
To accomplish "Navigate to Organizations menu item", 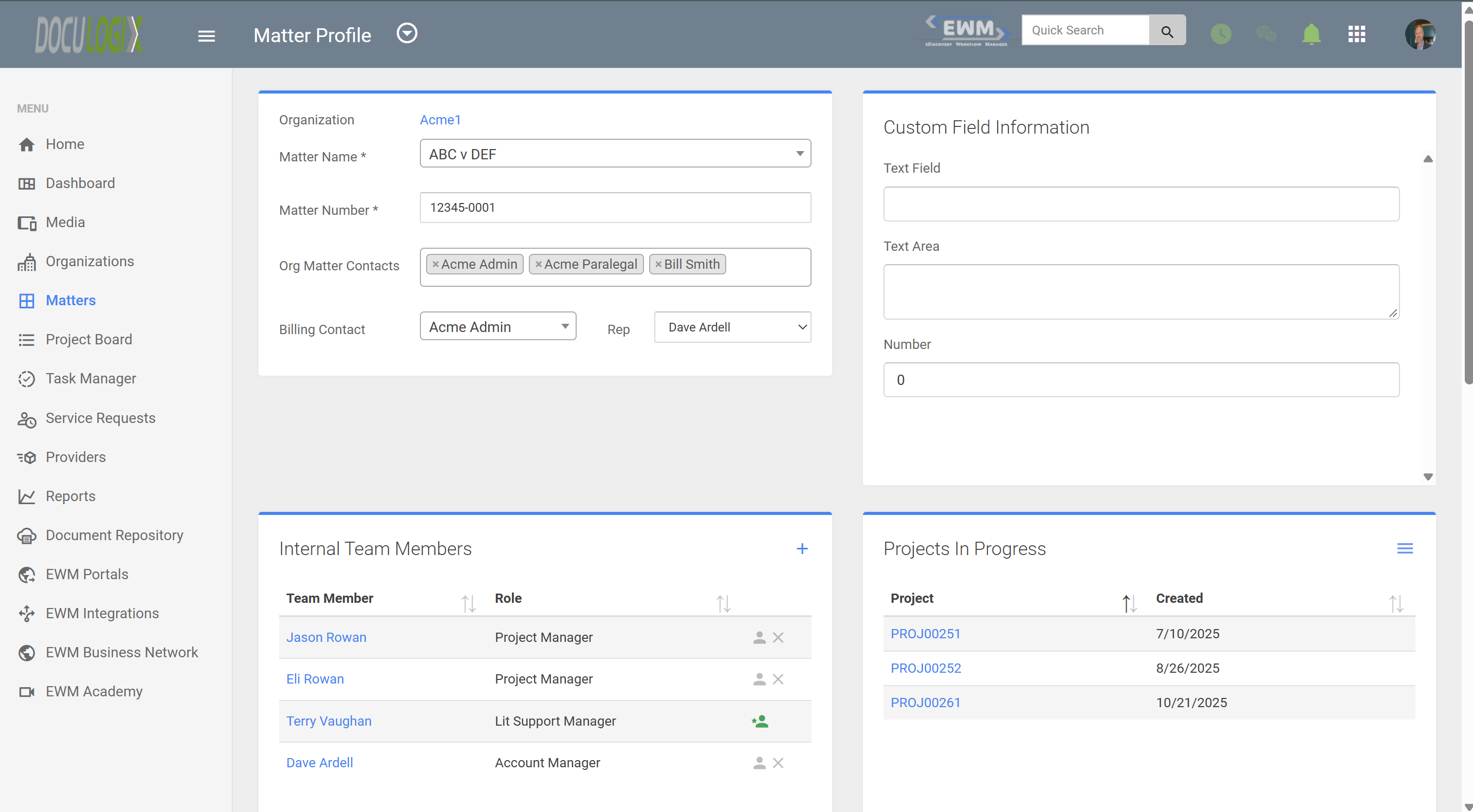I will [x=76, y=261].
